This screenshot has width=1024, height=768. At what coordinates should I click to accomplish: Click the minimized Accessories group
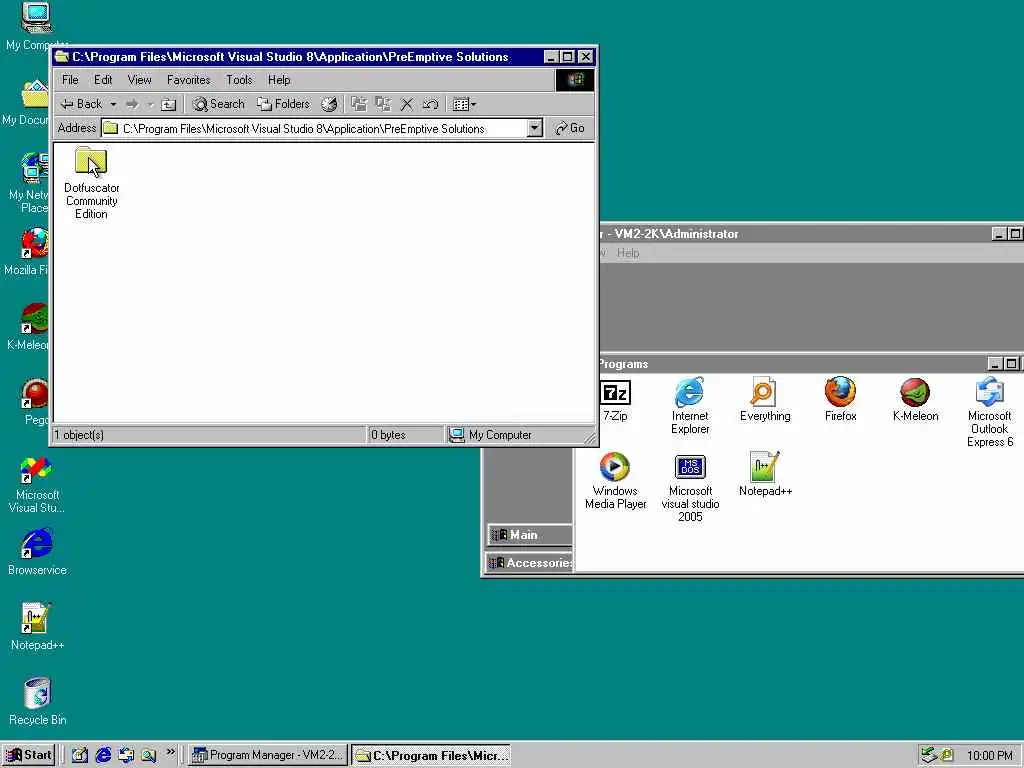(x=530, y=562)
